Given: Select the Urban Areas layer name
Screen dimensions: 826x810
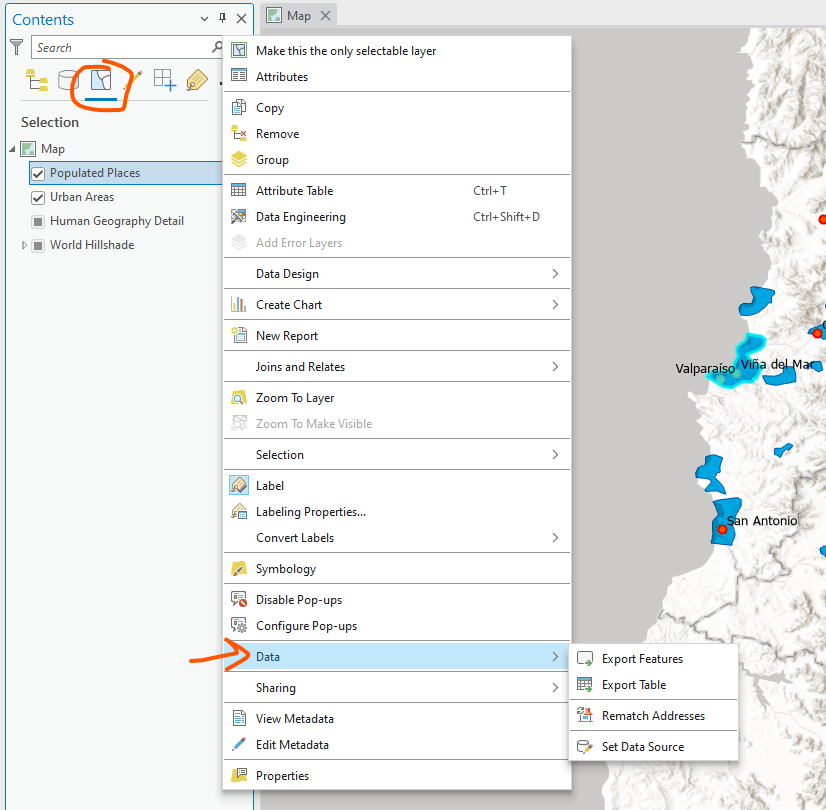Looking at the screenshot, I should [x=82, y=197].
